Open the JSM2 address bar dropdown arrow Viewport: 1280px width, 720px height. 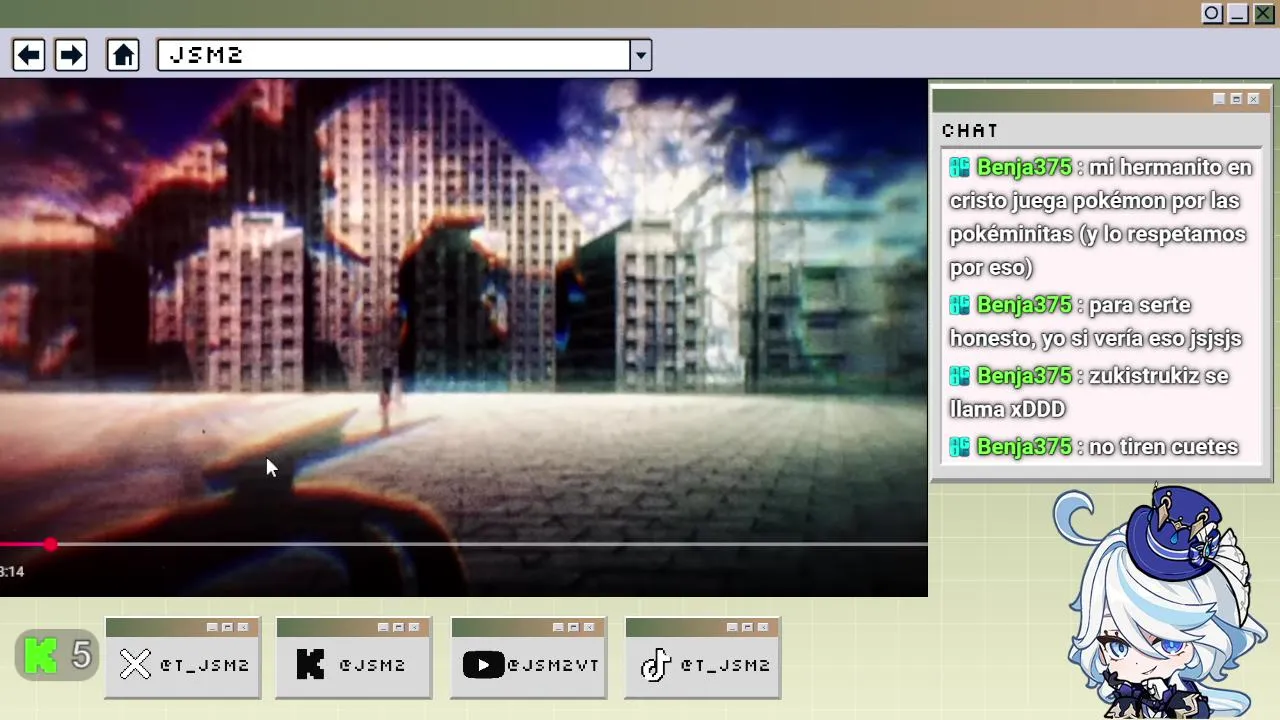641,55
